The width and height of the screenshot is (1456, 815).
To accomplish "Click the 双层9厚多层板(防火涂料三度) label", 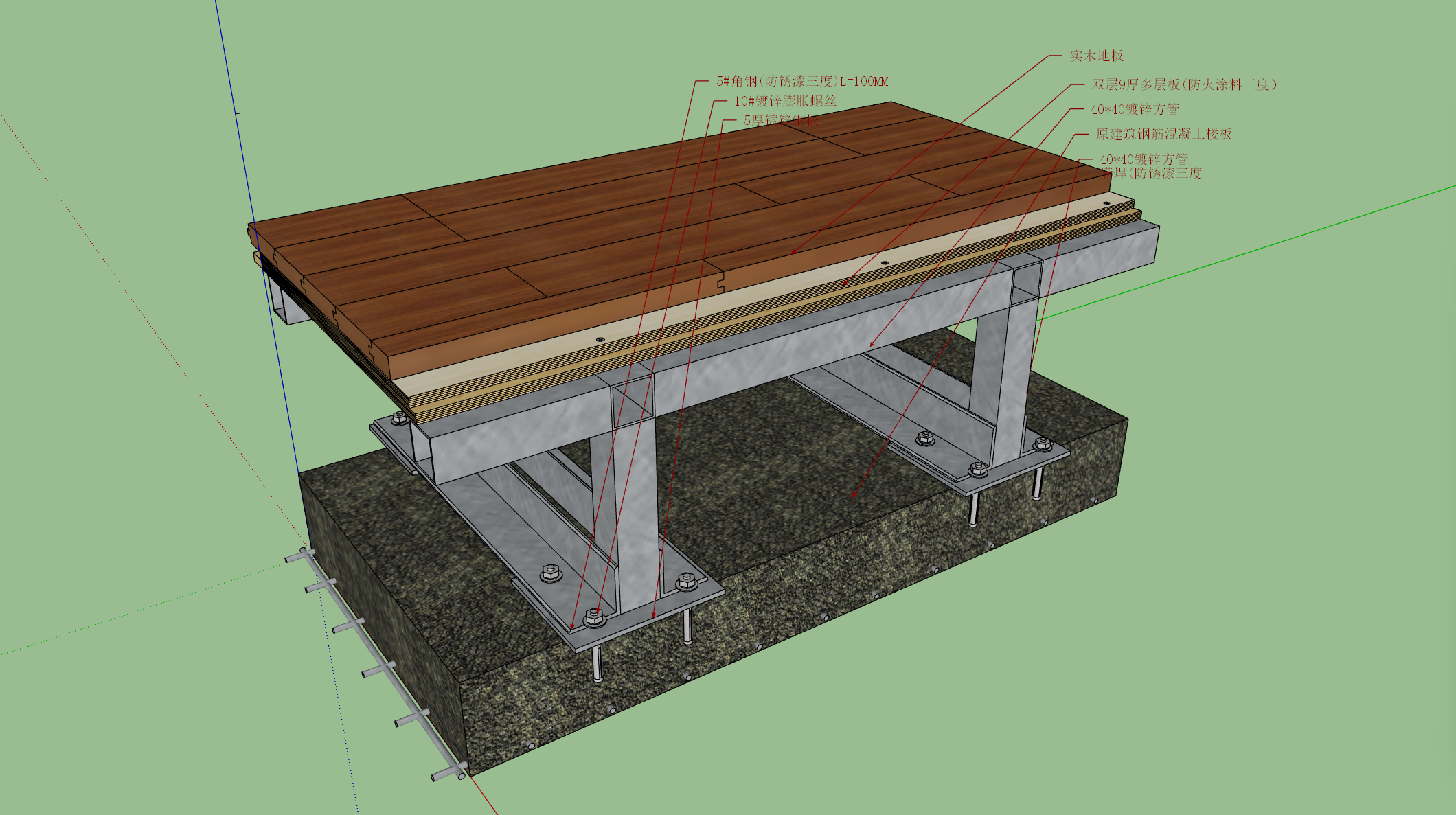I will (1184, 84).
